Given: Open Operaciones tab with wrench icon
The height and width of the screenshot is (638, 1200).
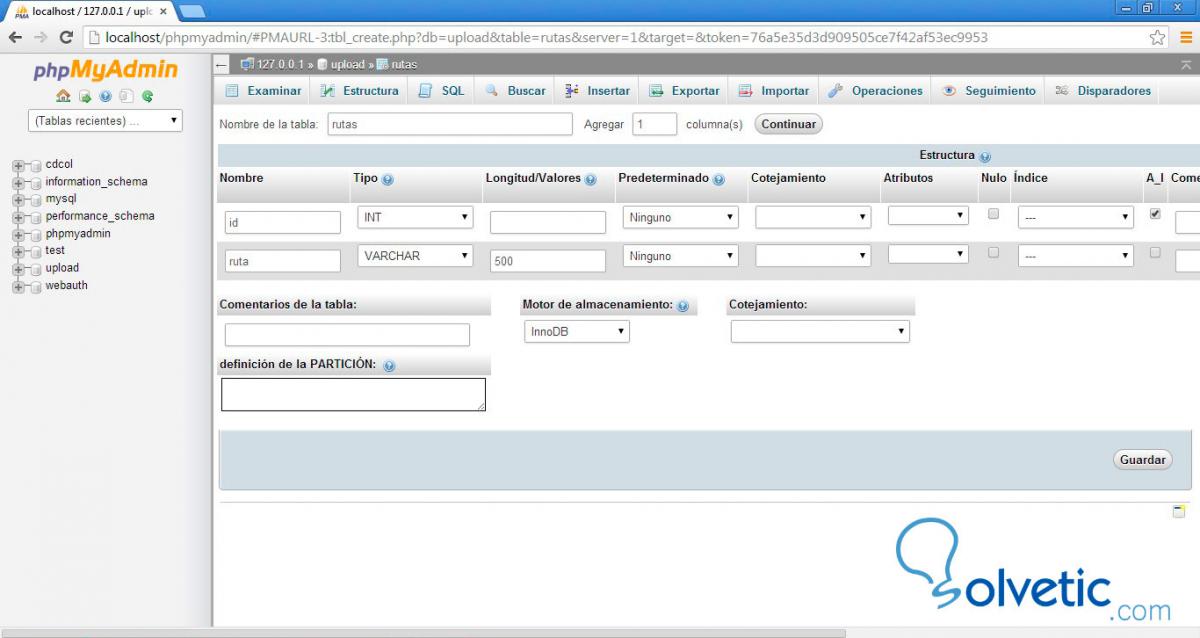Looking at the screenshot, I should 876,91.
